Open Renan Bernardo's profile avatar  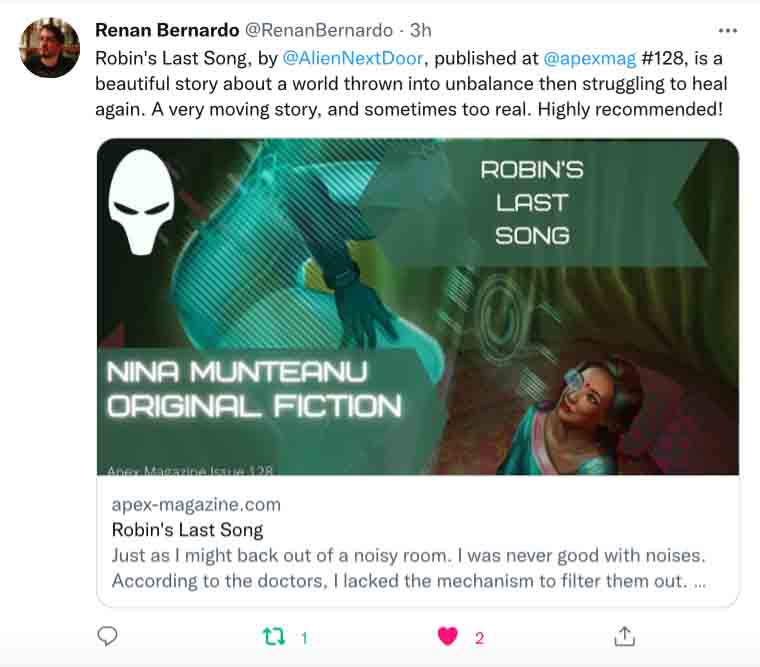tap(49, 47)
